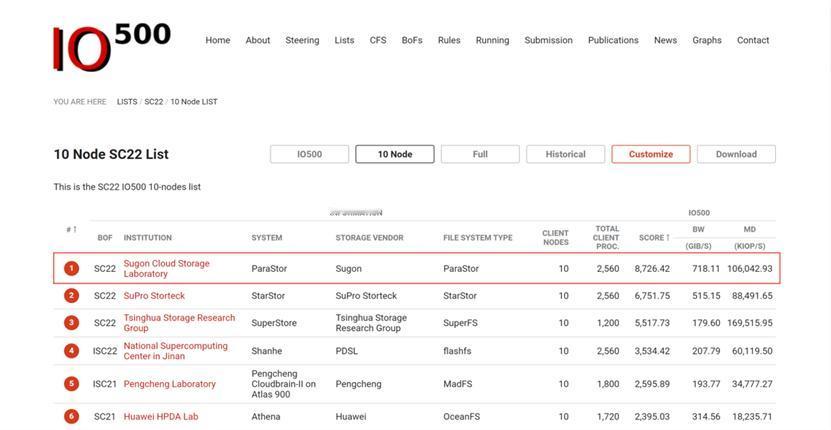
Task: Click rank 4 red circle badge
Action: (x=72, y=351)
